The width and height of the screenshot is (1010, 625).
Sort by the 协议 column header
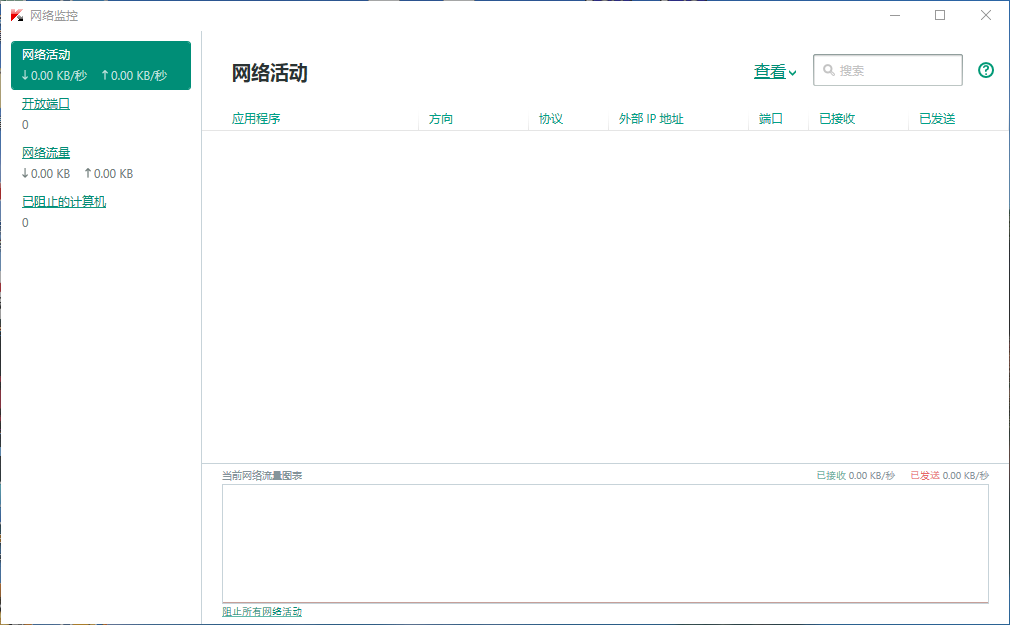coord(551,119)
